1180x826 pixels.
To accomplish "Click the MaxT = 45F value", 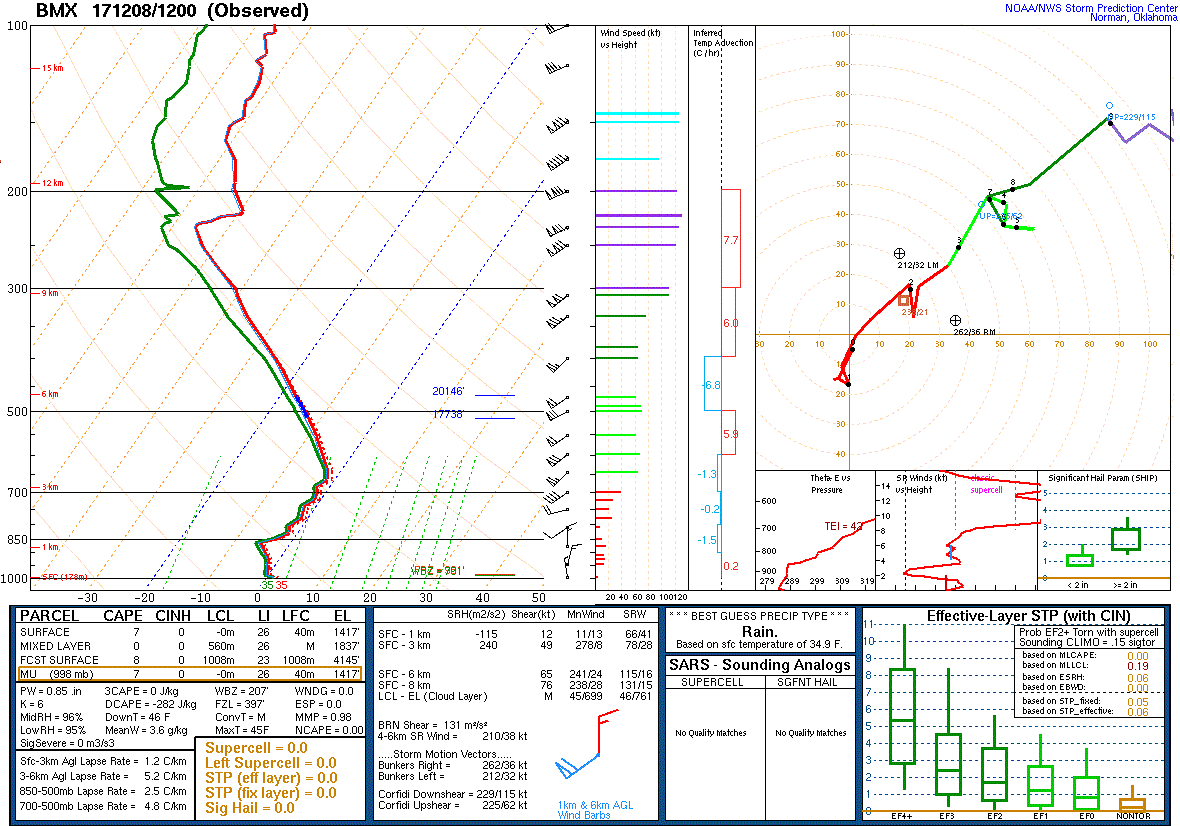I will 242,730.
